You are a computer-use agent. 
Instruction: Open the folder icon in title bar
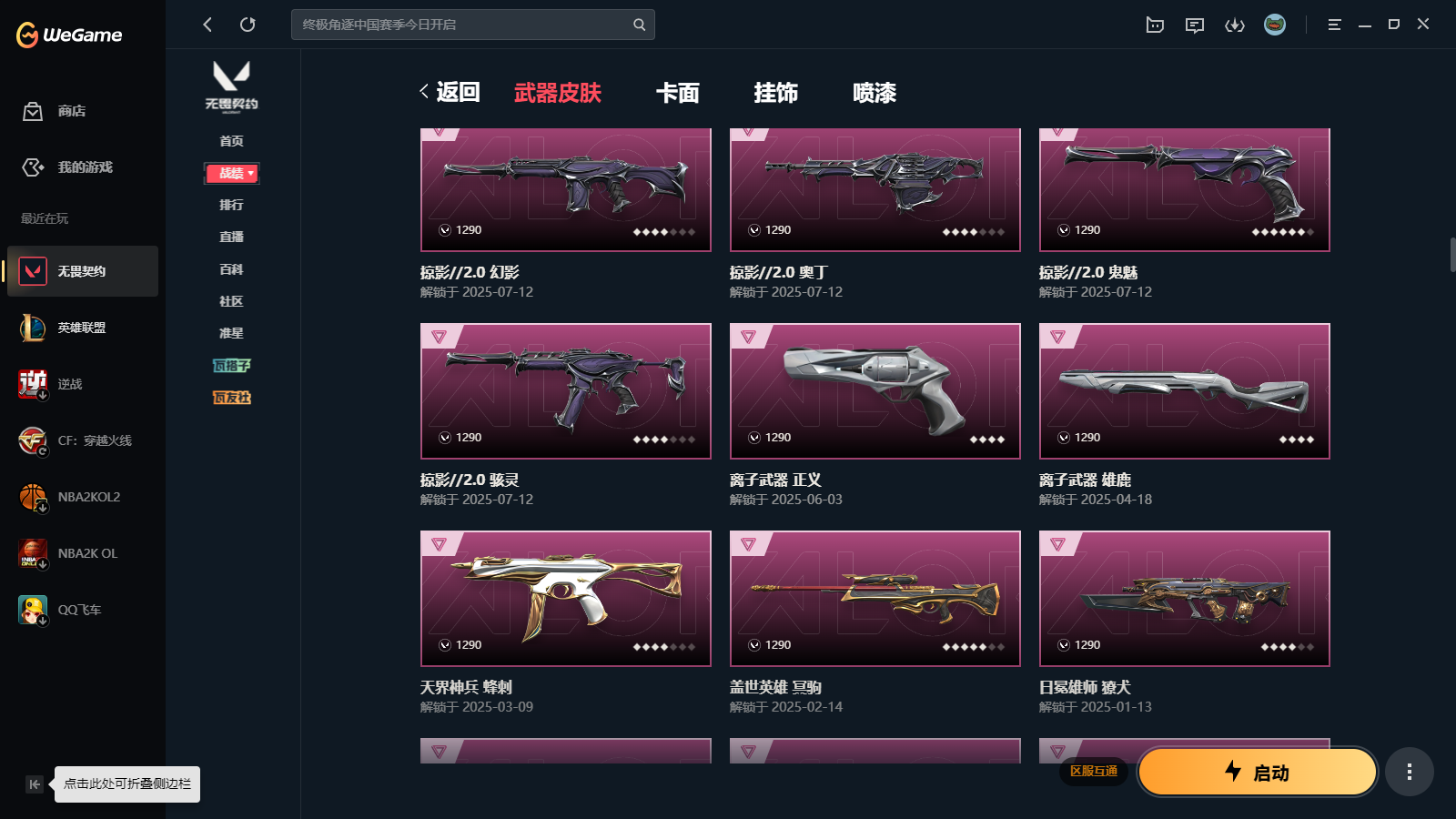click(x=1155, y=25)
